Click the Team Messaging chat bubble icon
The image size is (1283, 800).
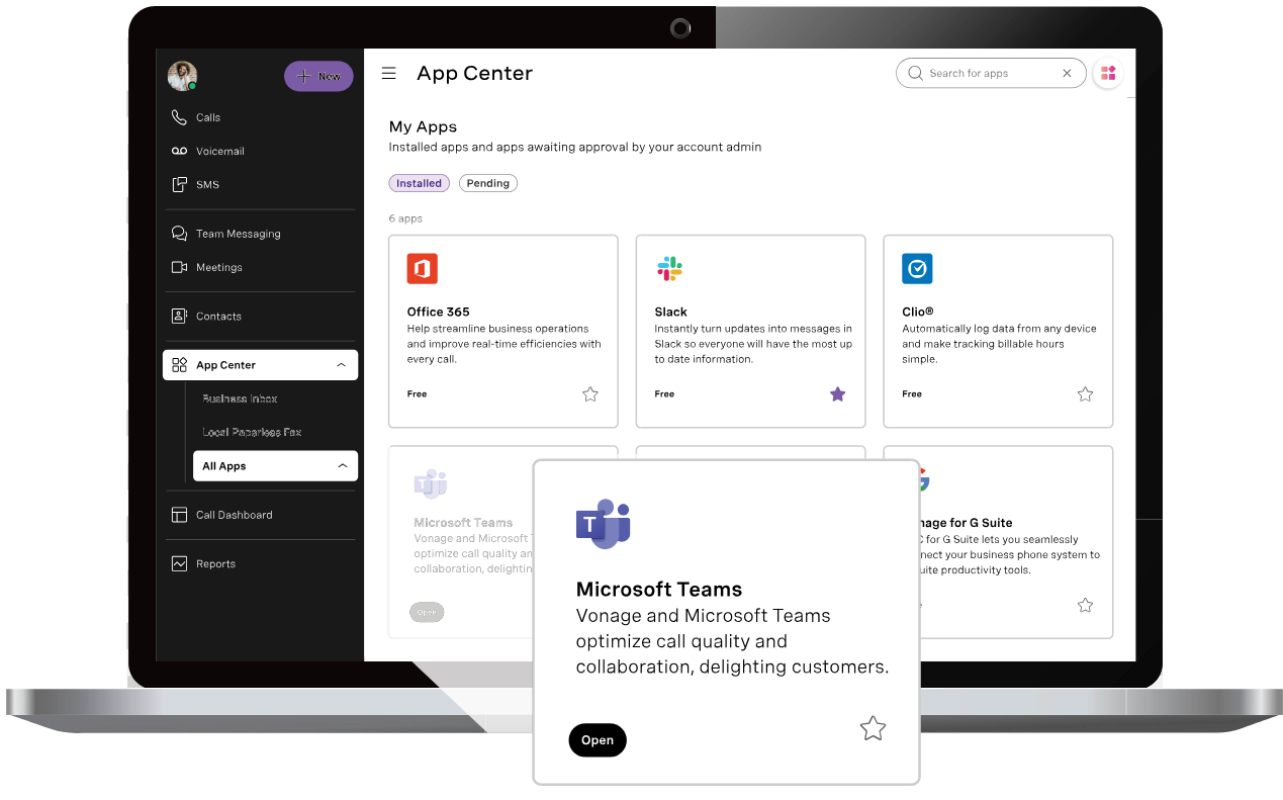[179, 234]
